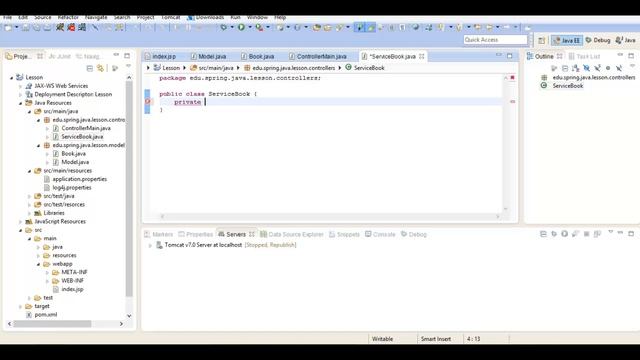
Task: Collapse the src/main/java folder
Action: pyautogui.click(x=29, y=111)
